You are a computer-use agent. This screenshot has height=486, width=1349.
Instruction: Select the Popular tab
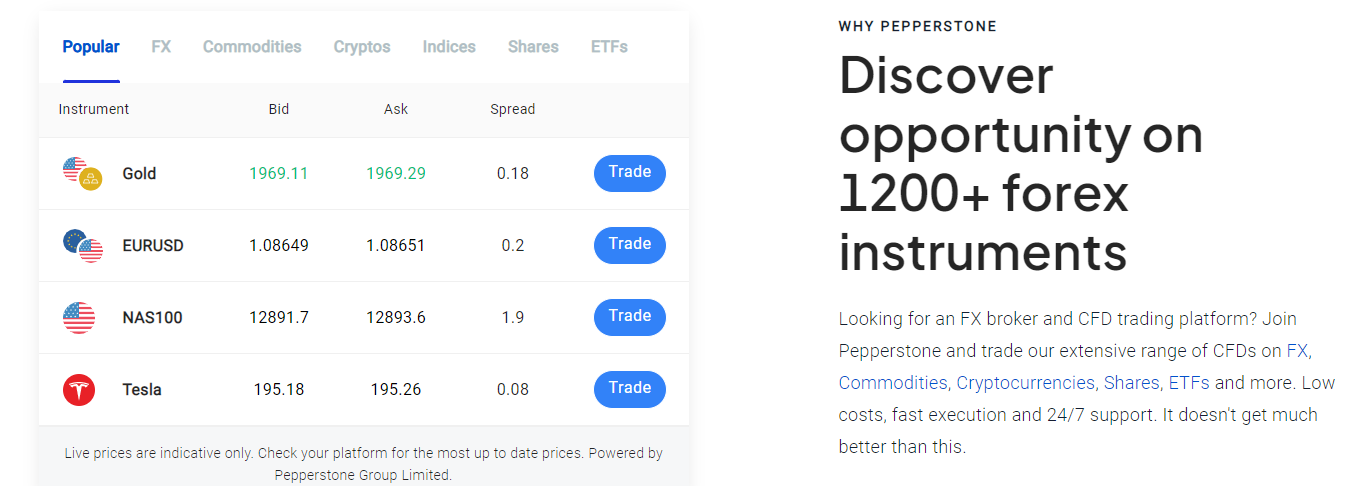[91, 47]
